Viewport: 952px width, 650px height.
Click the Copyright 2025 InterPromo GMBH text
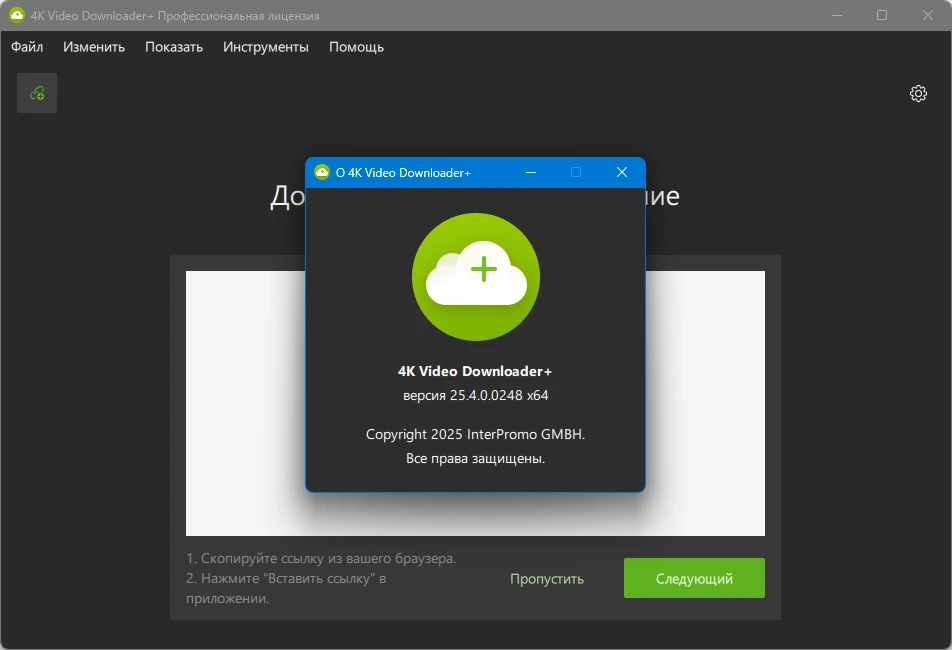tap(475, 435)
